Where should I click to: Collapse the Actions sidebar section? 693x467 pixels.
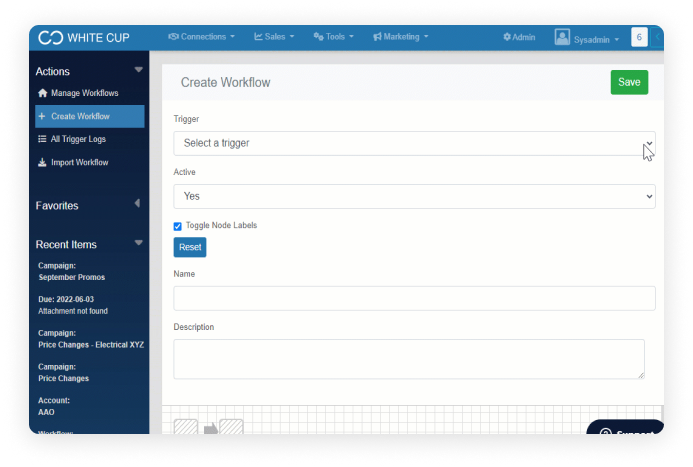138,71
